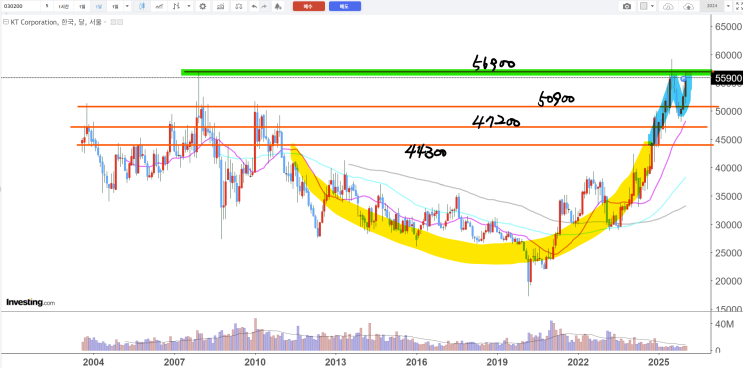This screenshot has height=368, width=743.
Task: Click the 2013 date axis label
Action: point(335,361)
